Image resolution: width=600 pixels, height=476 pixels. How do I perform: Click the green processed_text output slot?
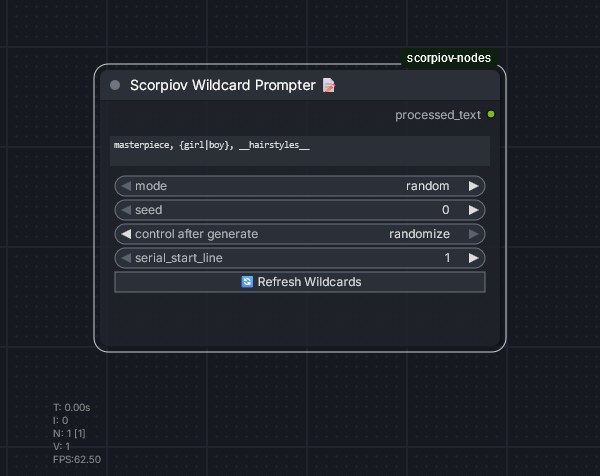491,114
